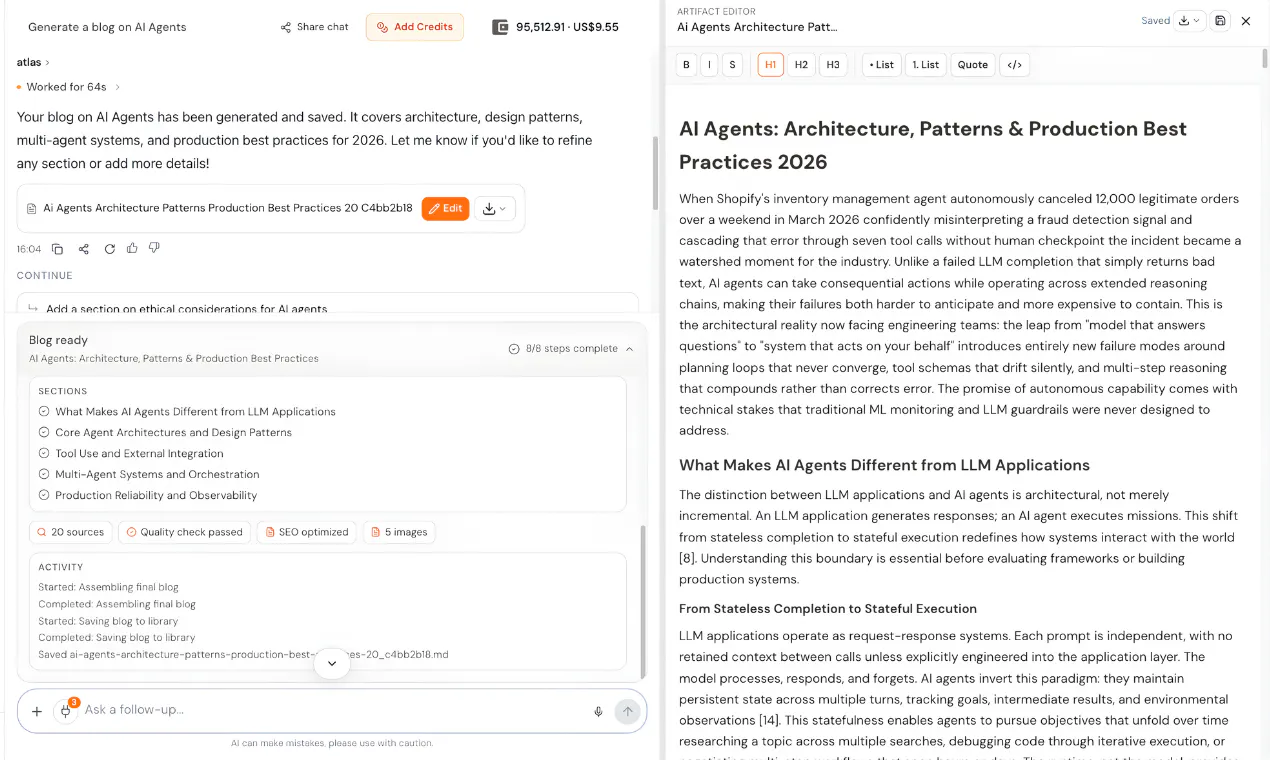
Task: Click the 'Saved ai-agents-architecture...' activity line
Action: 243,655
